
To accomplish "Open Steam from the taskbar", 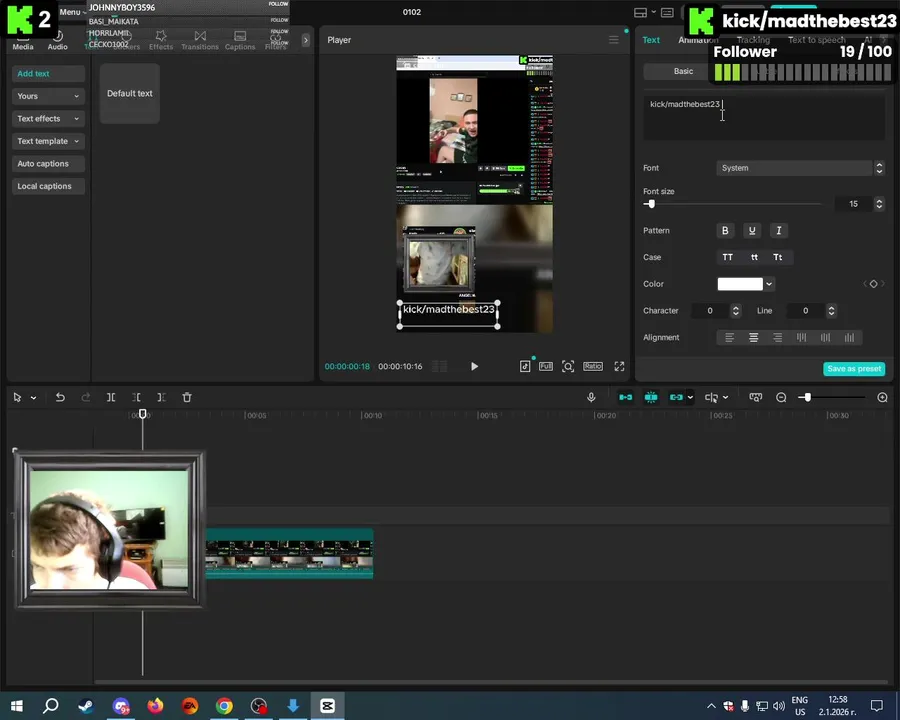I will coord(86,706).
